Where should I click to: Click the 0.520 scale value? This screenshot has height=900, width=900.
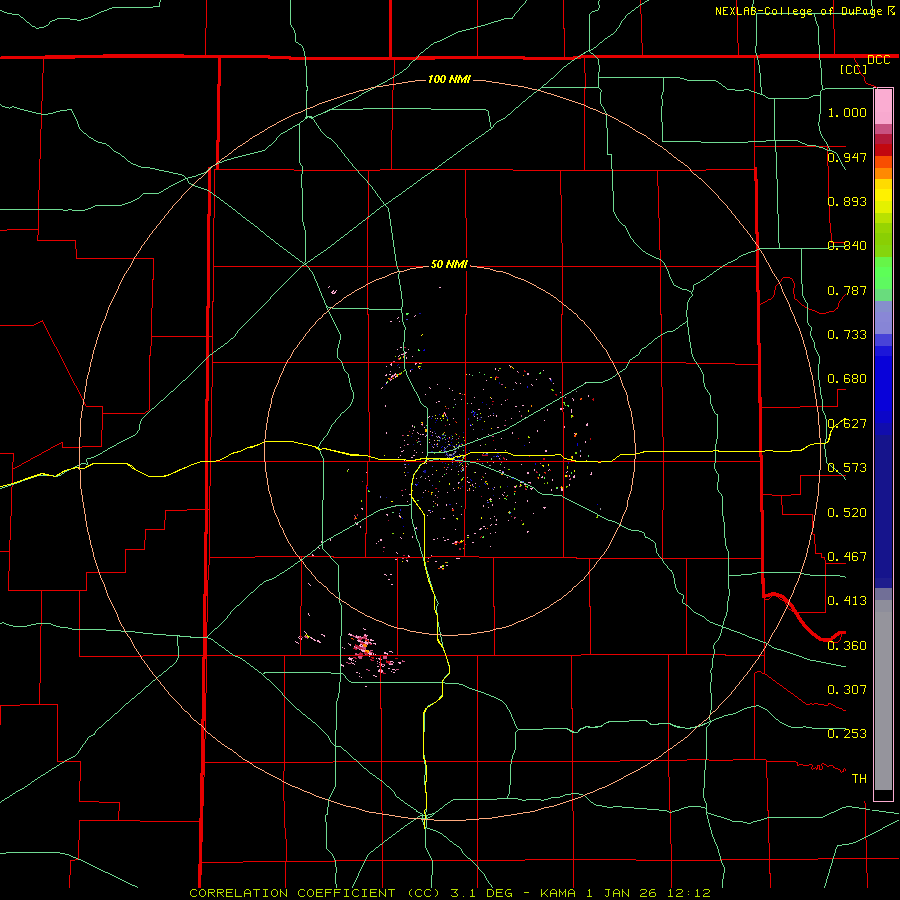click(847, 512)
